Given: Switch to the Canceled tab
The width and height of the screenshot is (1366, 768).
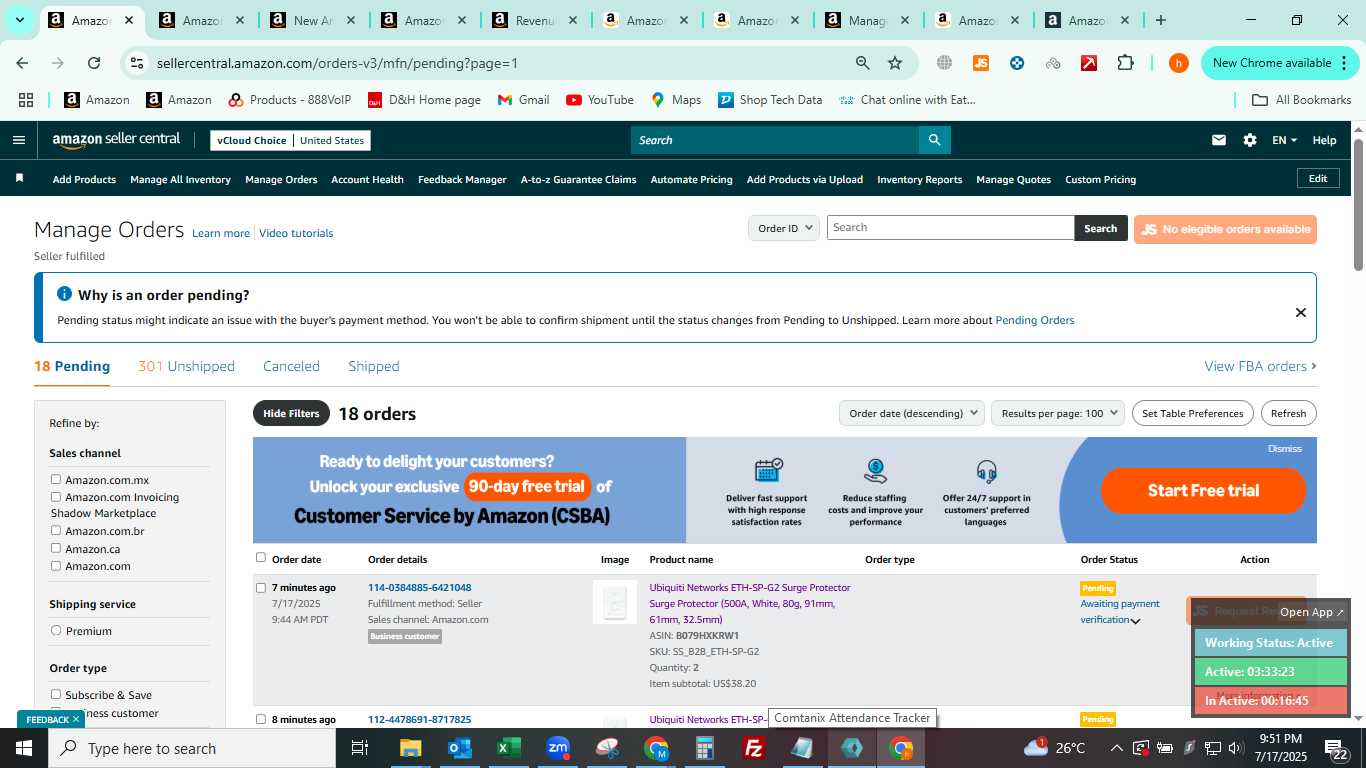Looking at the screenshot, I should 291,366.
